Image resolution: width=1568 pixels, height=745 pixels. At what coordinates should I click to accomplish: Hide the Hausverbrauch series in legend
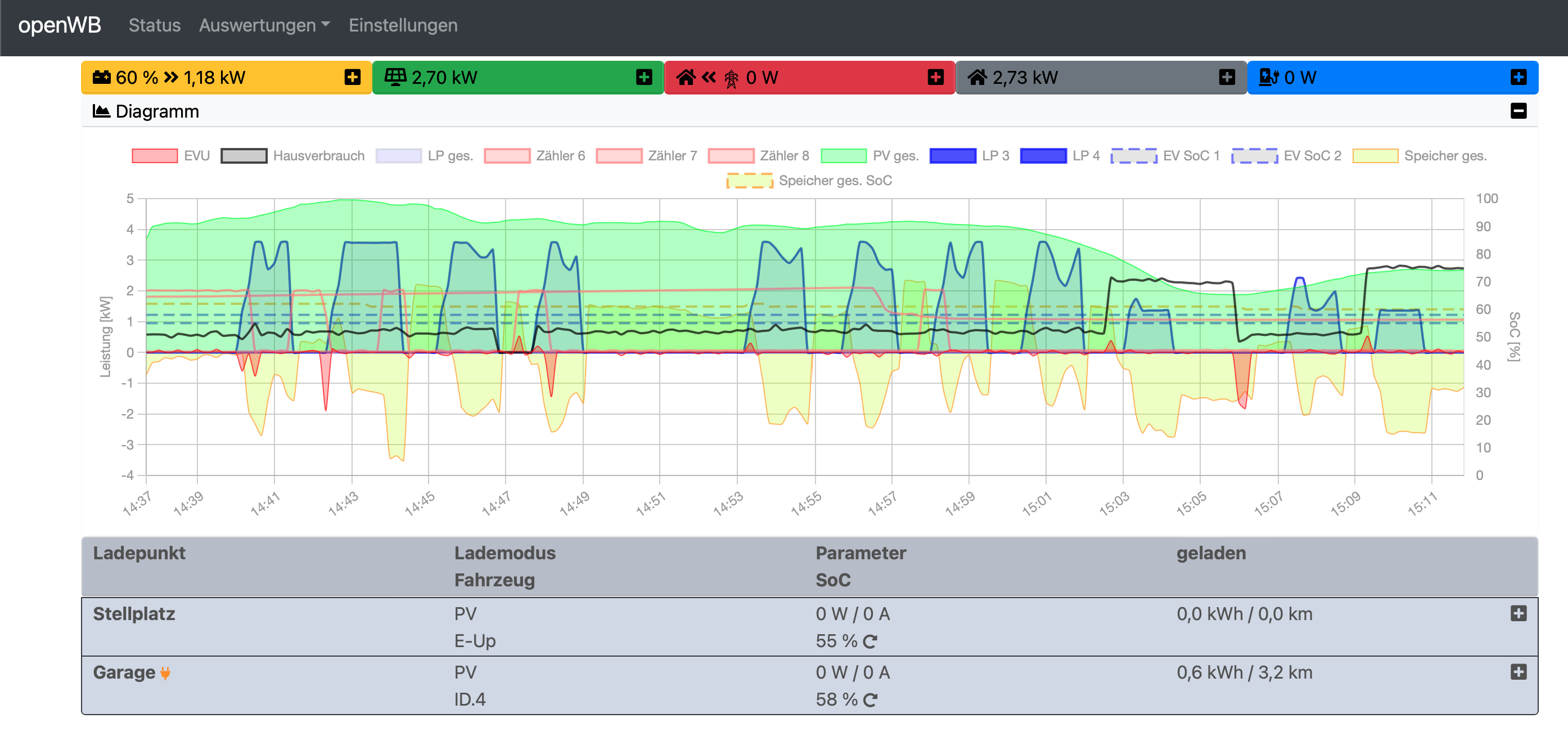(x=244, y=156)
